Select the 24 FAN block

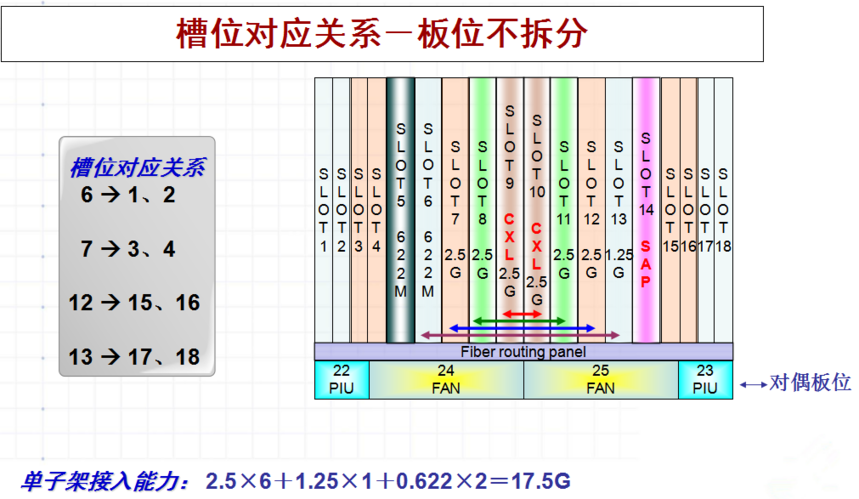coord(446,380)
